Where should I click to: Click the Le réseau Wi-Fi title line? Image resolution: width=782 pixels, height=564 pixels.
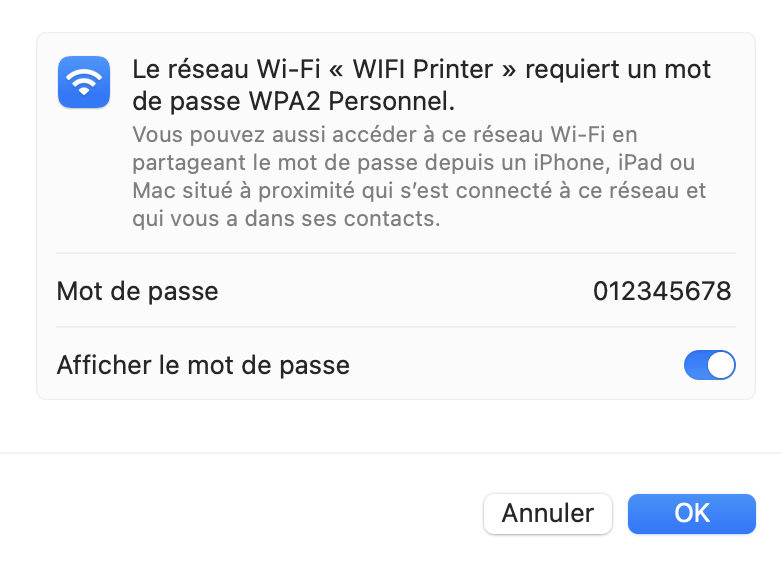tap(421, 69)
